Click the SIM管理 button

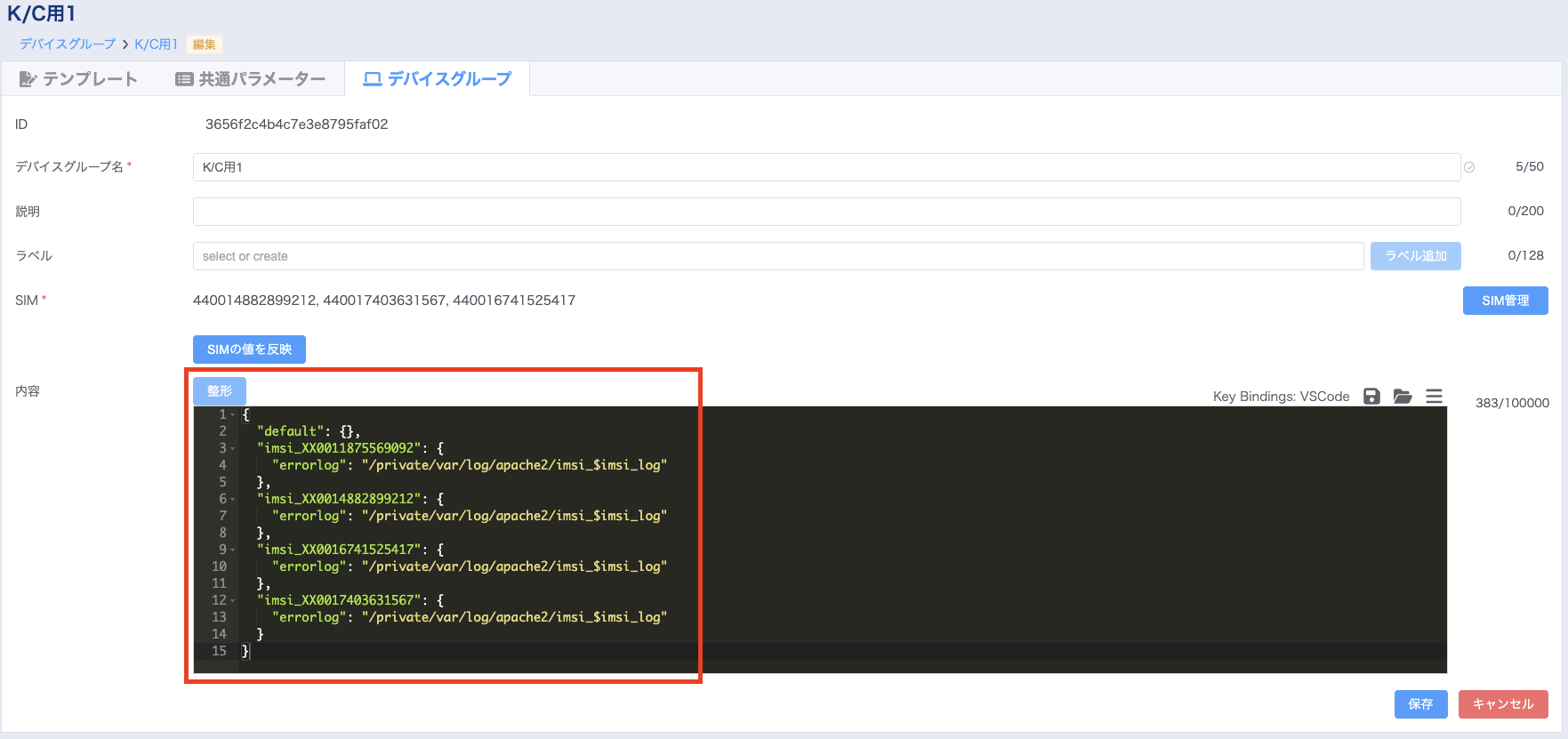[x=1505, y=301]
